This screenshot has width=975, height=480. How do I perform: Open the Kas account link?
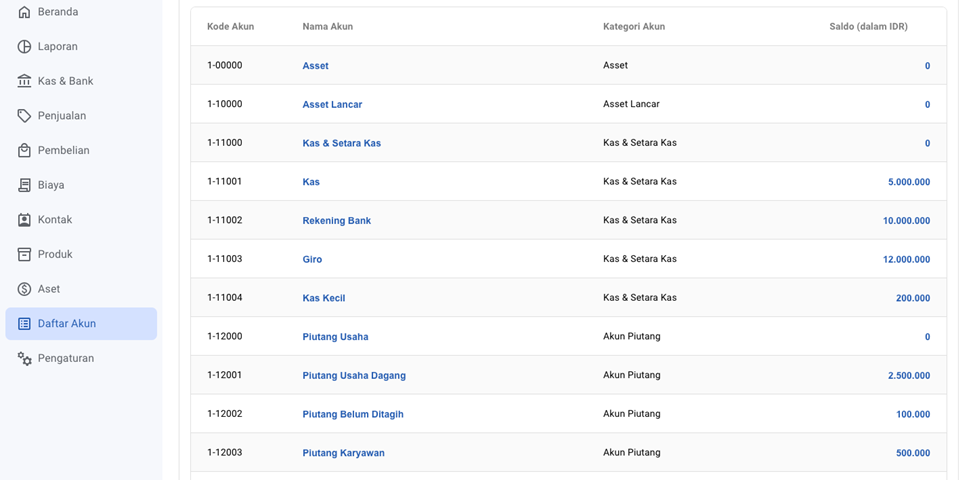point(311,182)
